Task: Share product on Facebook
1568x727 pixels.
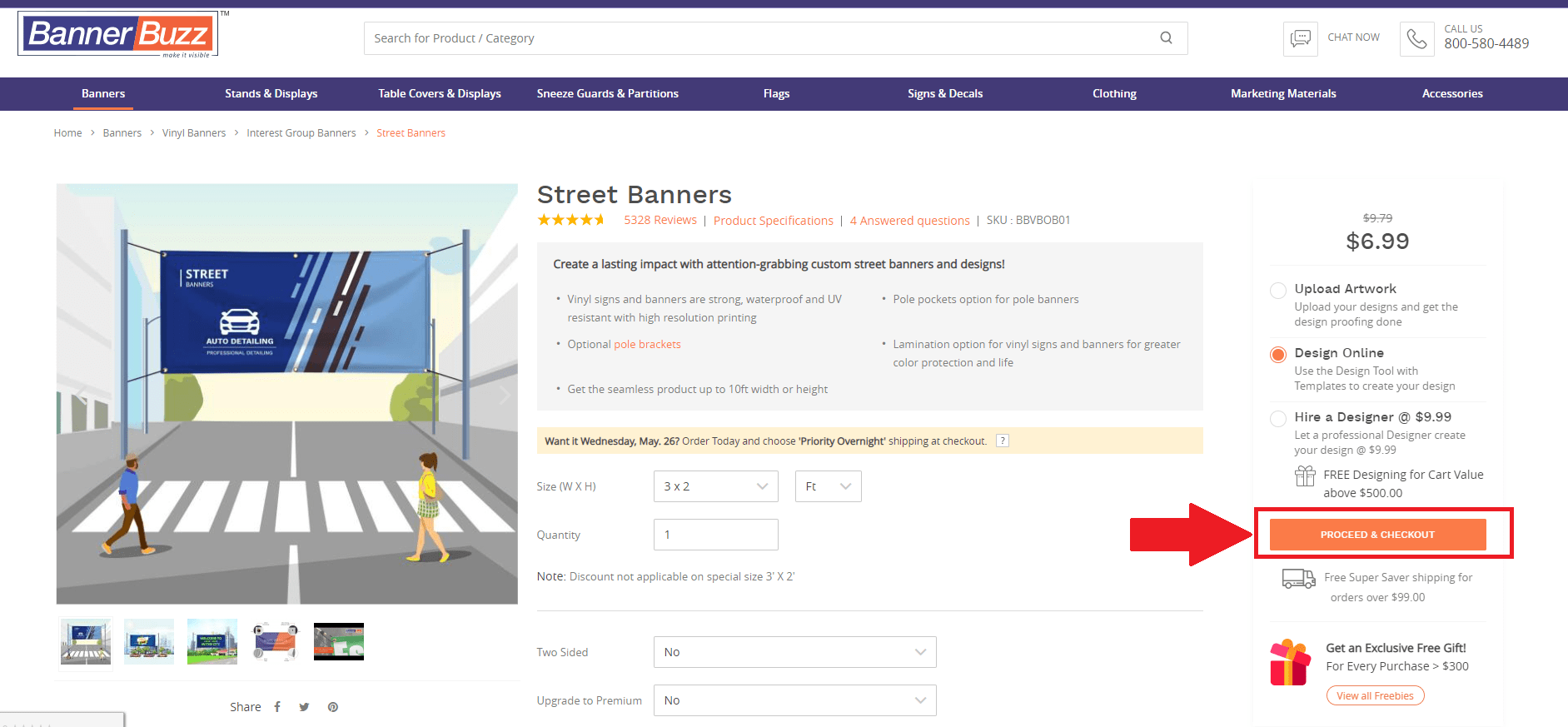Action: click(277, 707)
